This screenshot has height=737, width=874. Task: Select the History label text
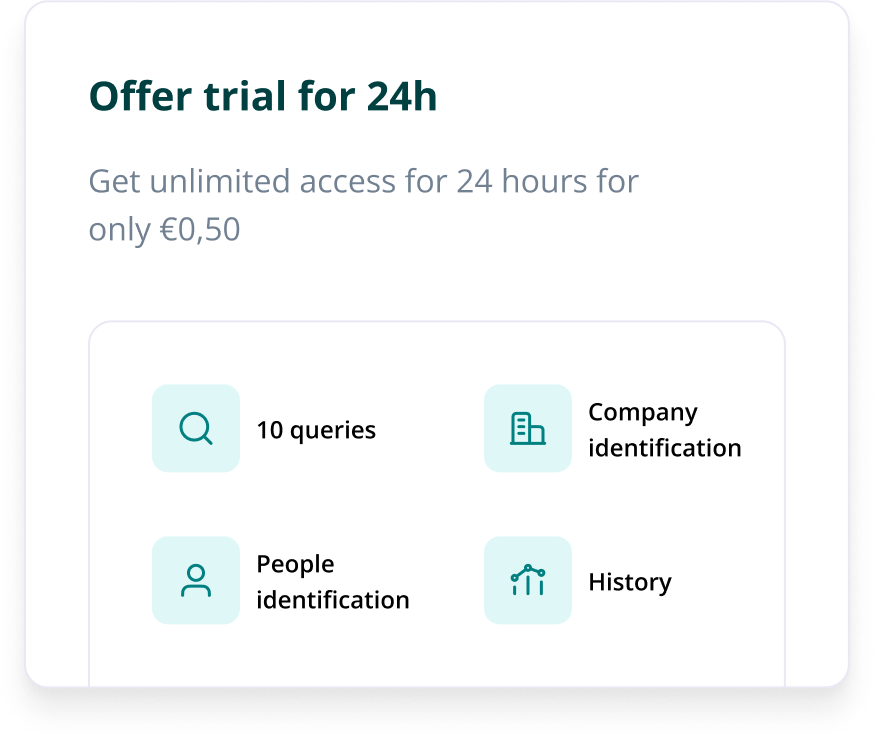click(x=629, y=581)
